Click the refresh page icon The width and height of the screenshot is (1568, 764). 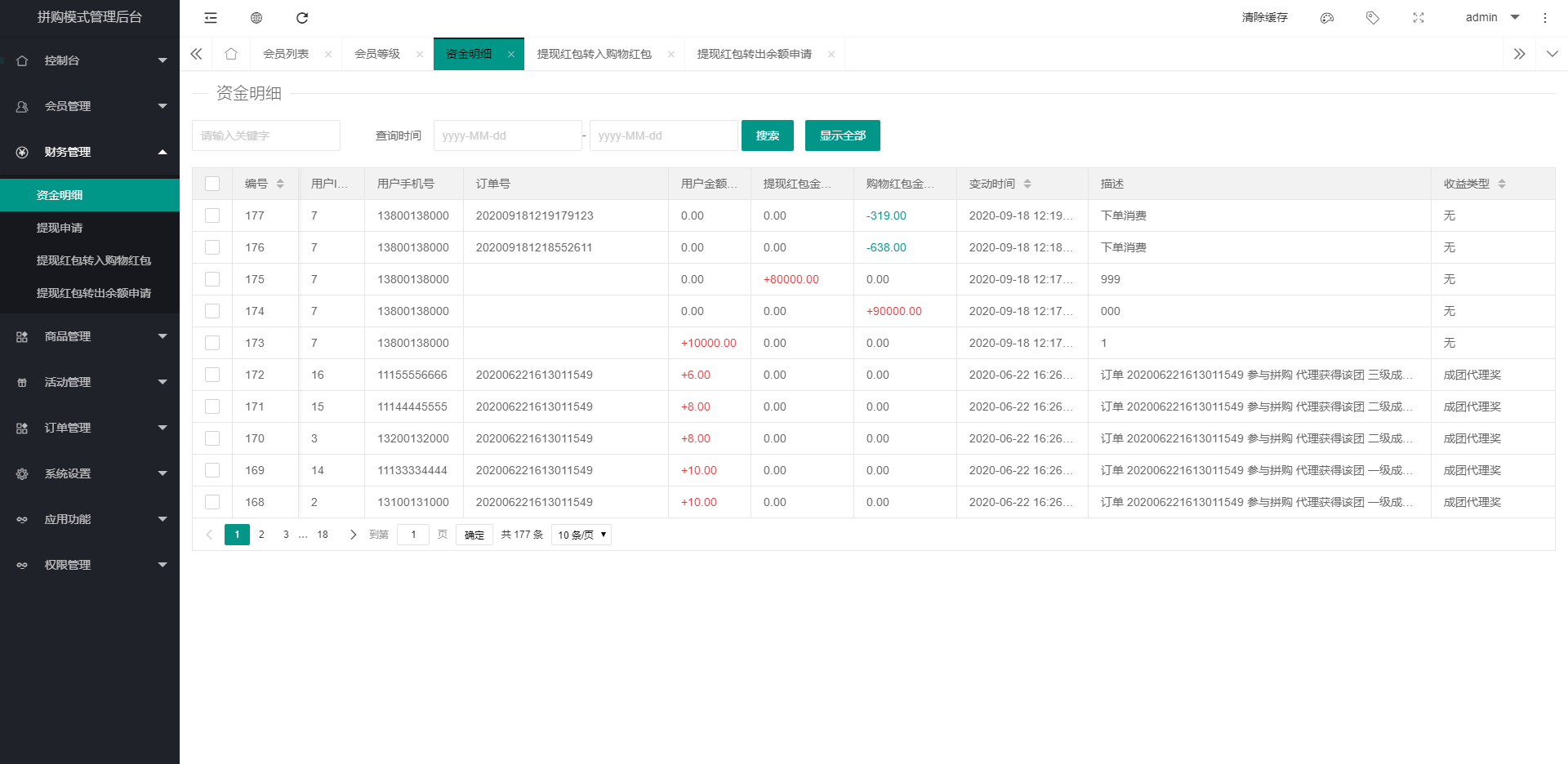[302, 18]
